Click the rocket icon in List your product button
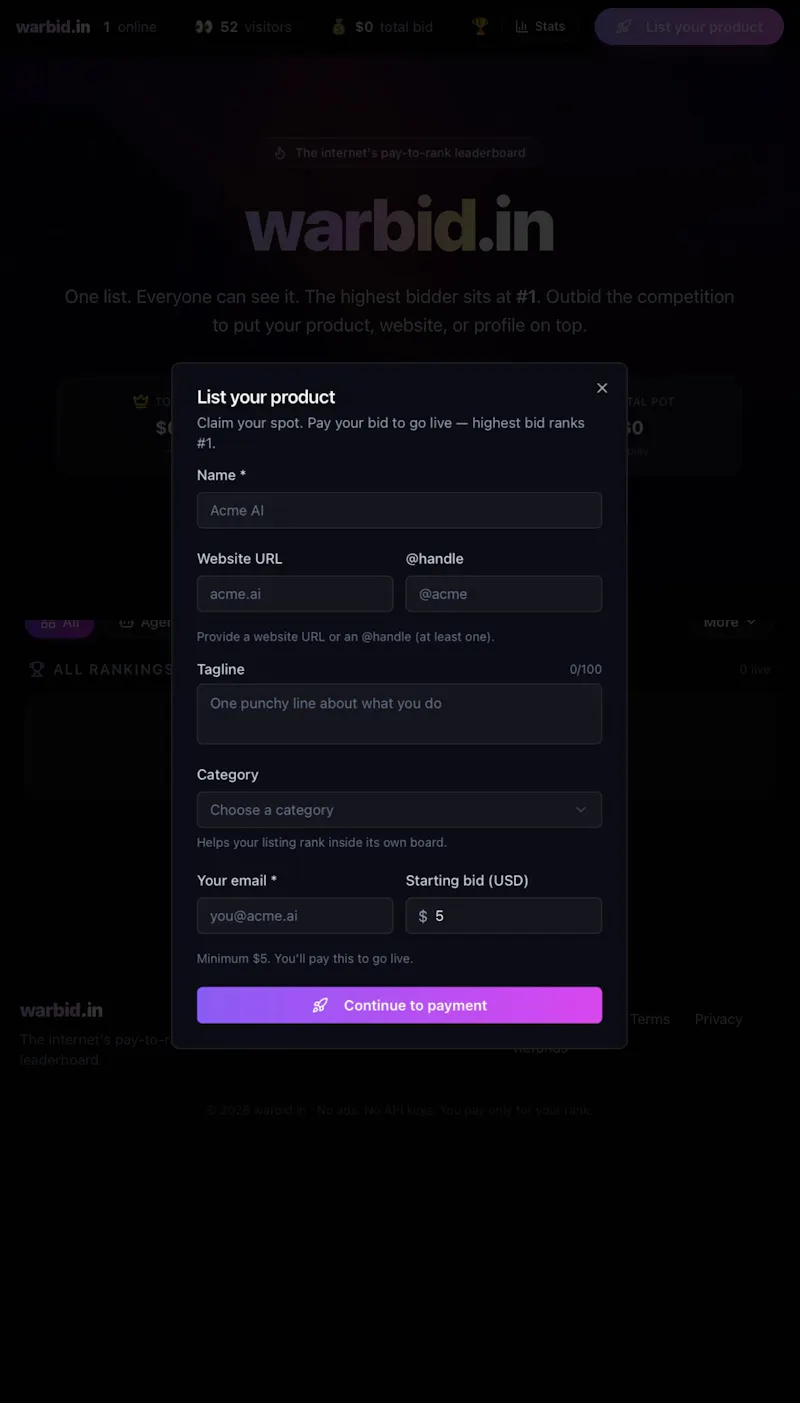Viewport: 800px width, 1403px height. [624, 27]
